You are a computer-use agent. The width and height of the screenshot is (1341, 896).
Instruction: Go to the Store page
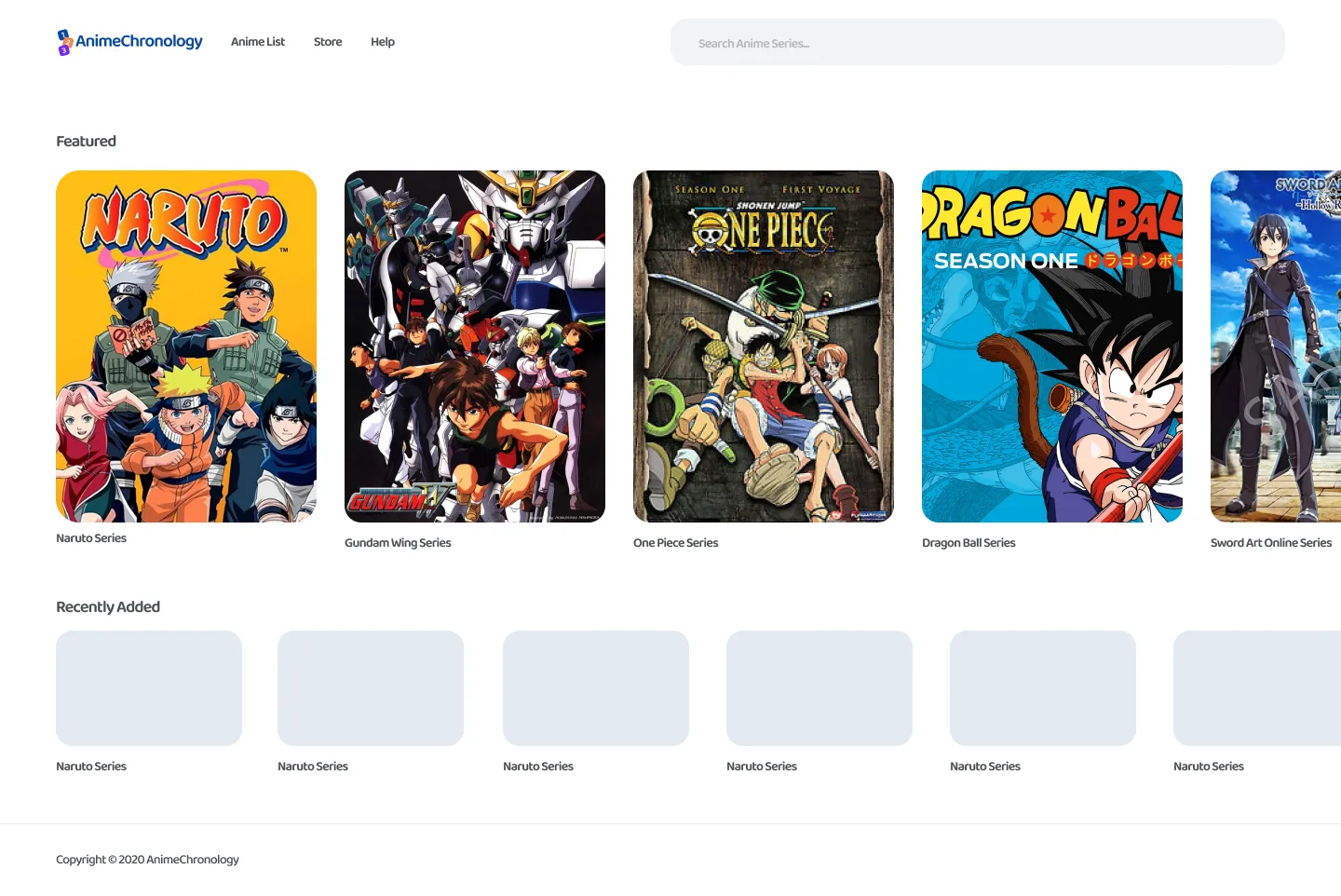[x=328, y=42]
